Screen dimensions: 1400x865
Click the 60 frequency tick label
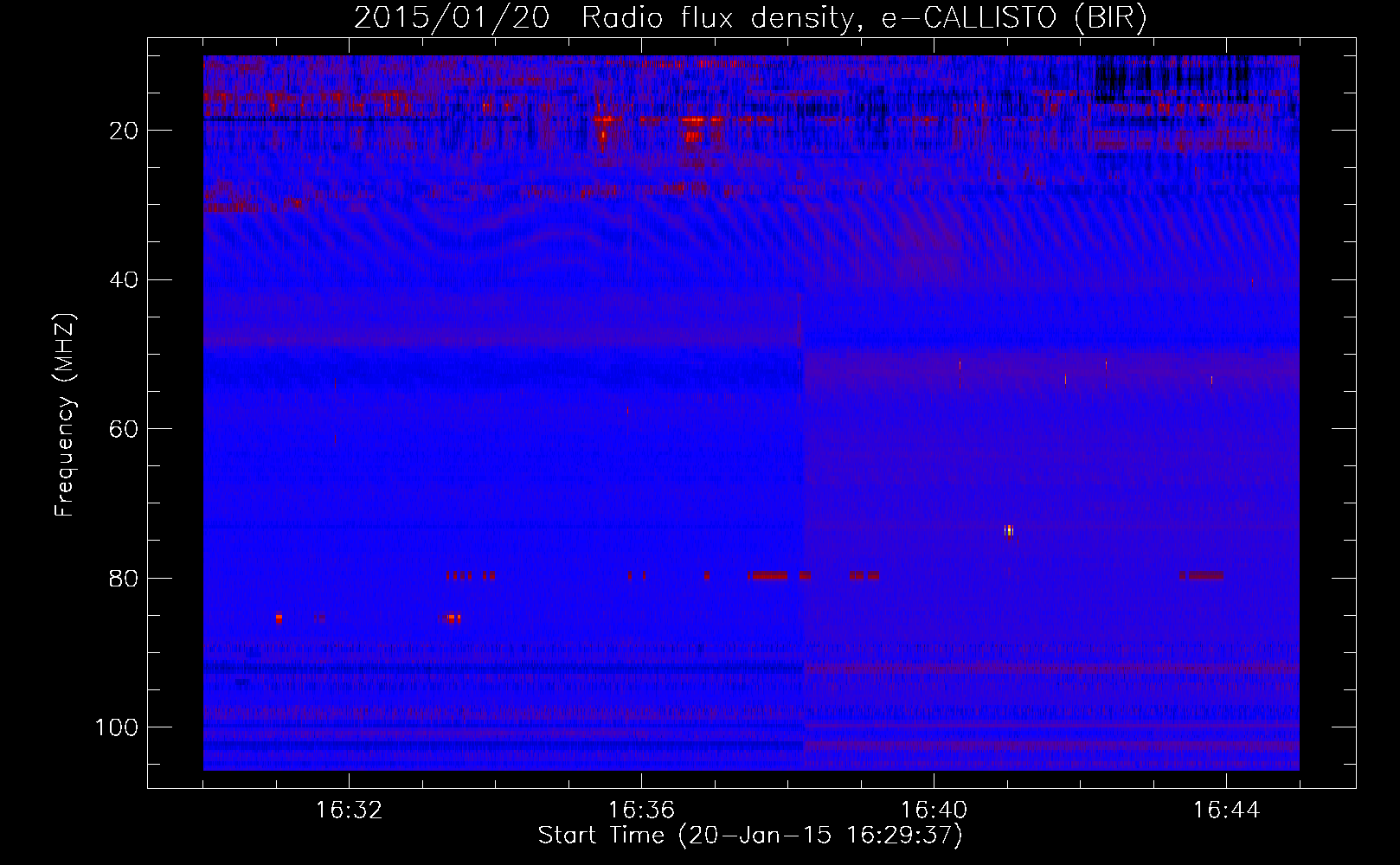pos(125,429)
